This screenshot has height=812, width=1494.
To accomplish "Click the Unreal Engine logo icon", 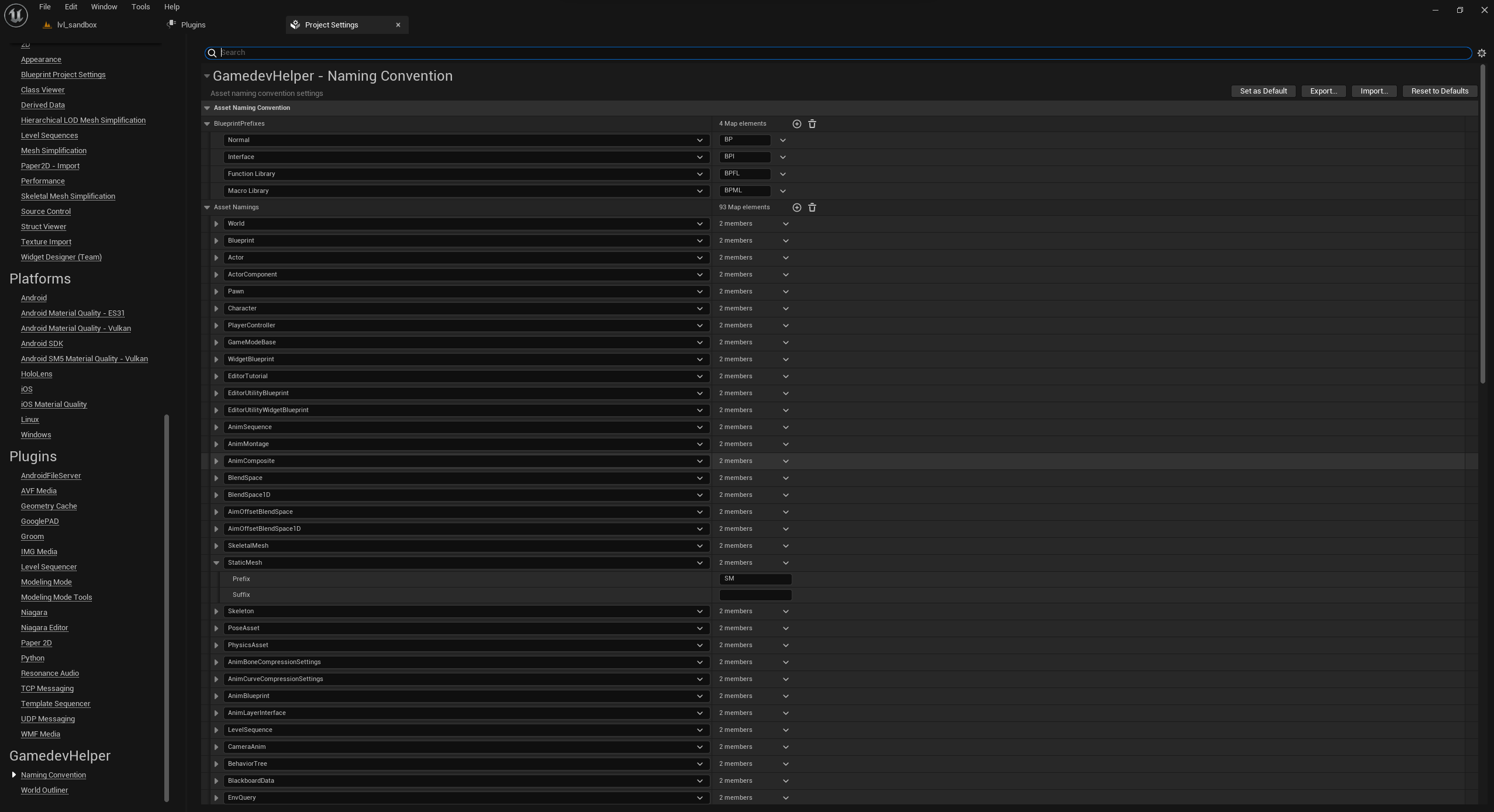I will coord(16,15).
